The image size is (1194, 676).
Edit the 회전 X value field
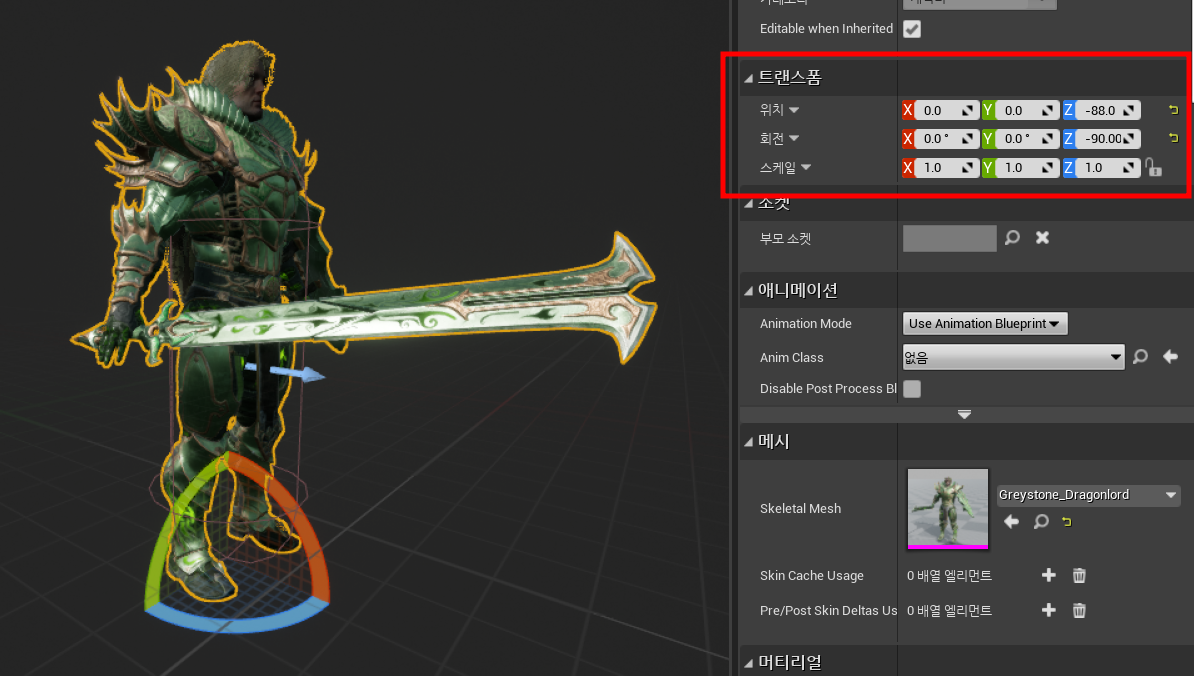pos(946,139)
